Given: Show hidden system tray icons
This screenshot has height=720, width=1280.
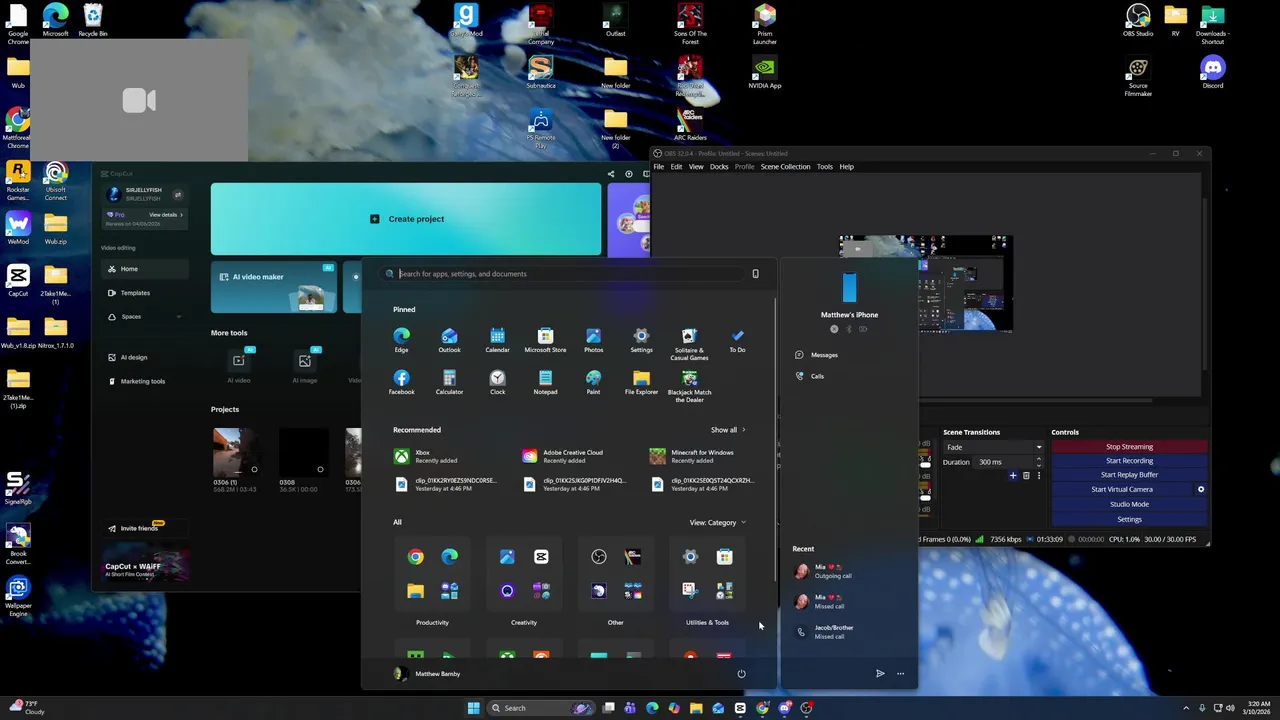Looking at the screenshot, I should pos(1186,708).
